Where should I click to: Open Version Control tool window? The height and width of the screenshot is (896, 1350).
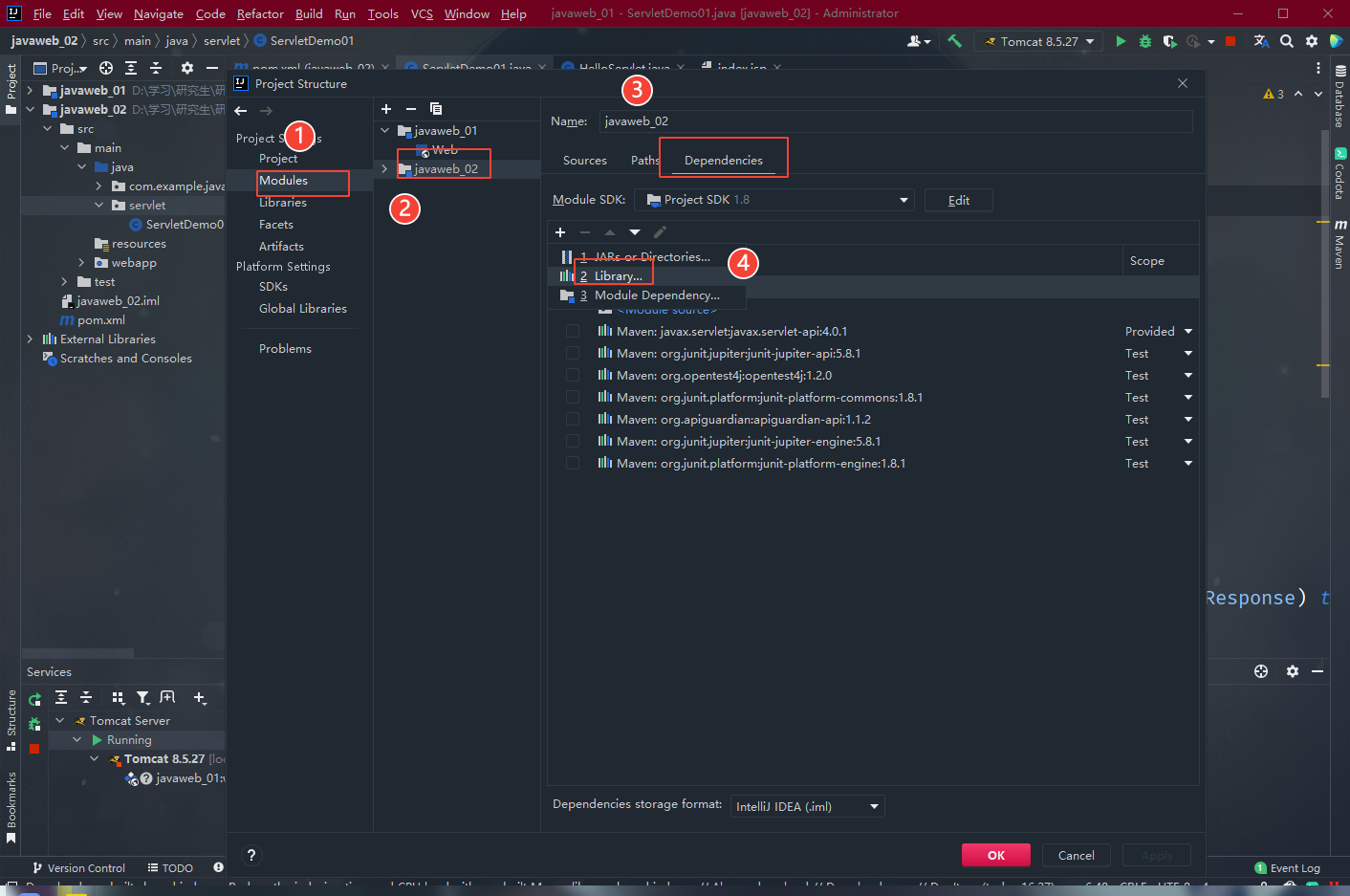78,867
